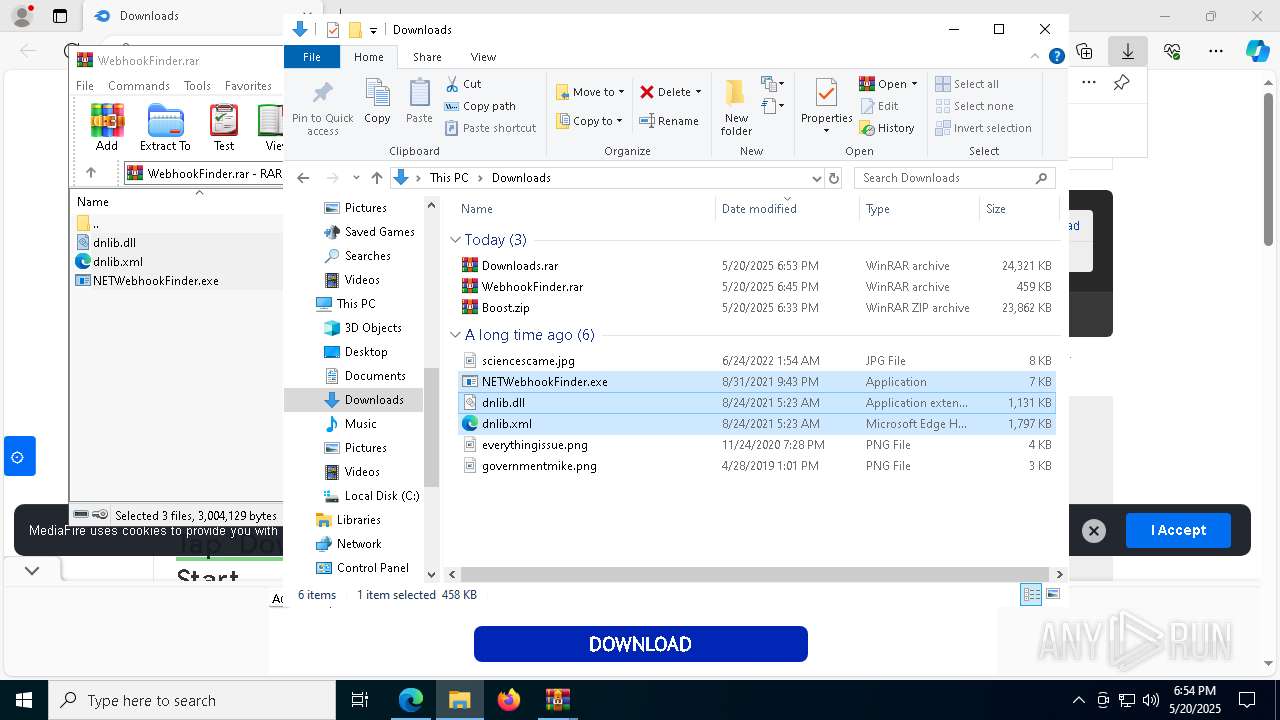Open Desktop in navigation pane
The height and width of the screenshot is (720, 1280).
coord(356,352)
